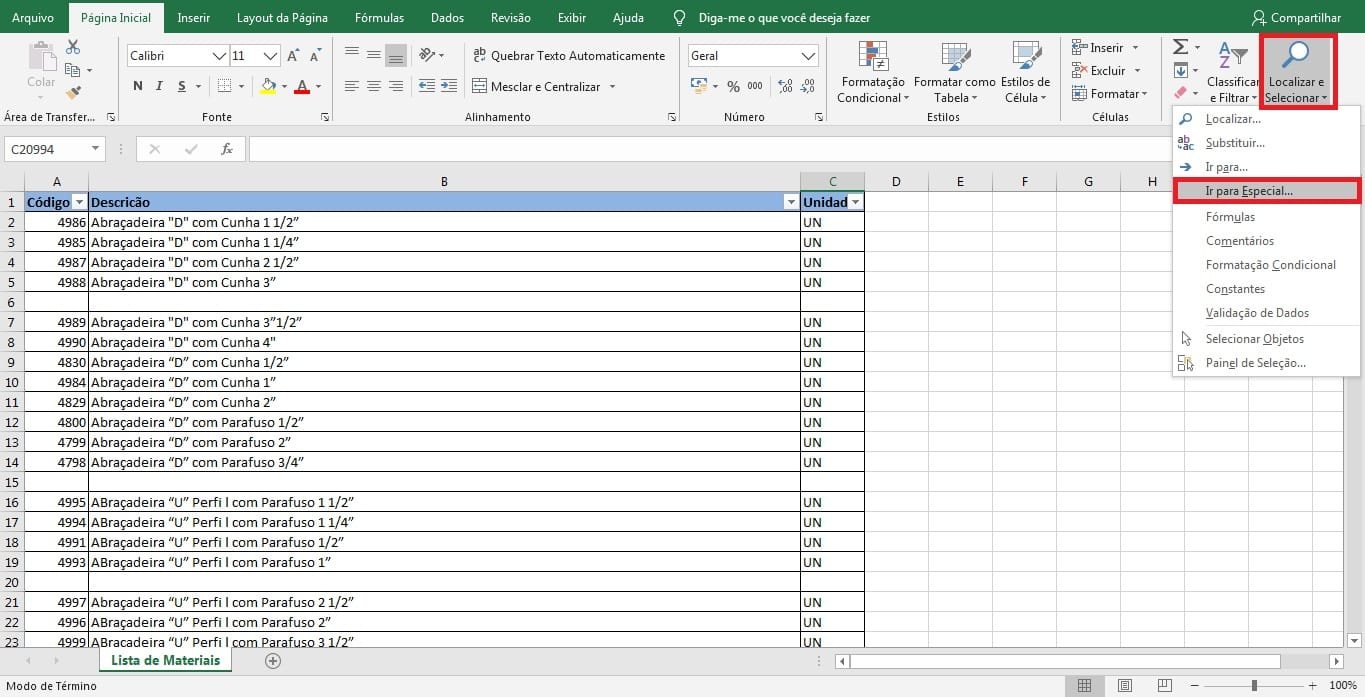Click the Excluir cells button
Screen dimensions: 1365x697
(1098, 70)
